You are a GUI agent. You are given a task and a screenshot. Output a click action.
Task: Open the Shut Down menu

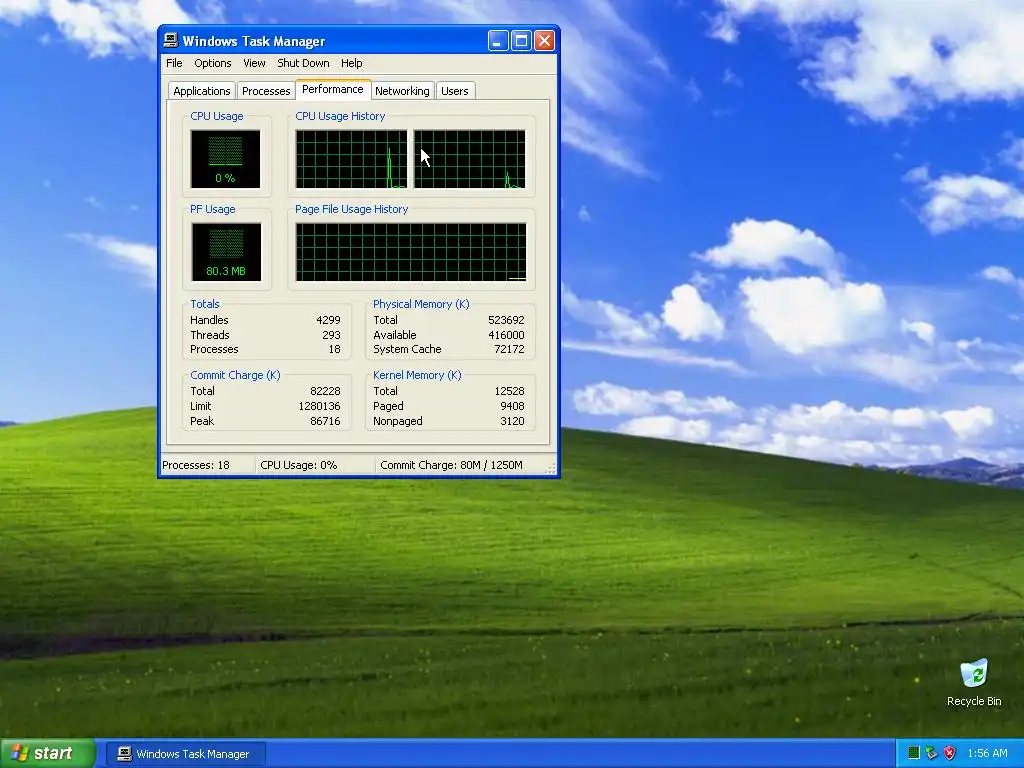(x=303, y=63)
